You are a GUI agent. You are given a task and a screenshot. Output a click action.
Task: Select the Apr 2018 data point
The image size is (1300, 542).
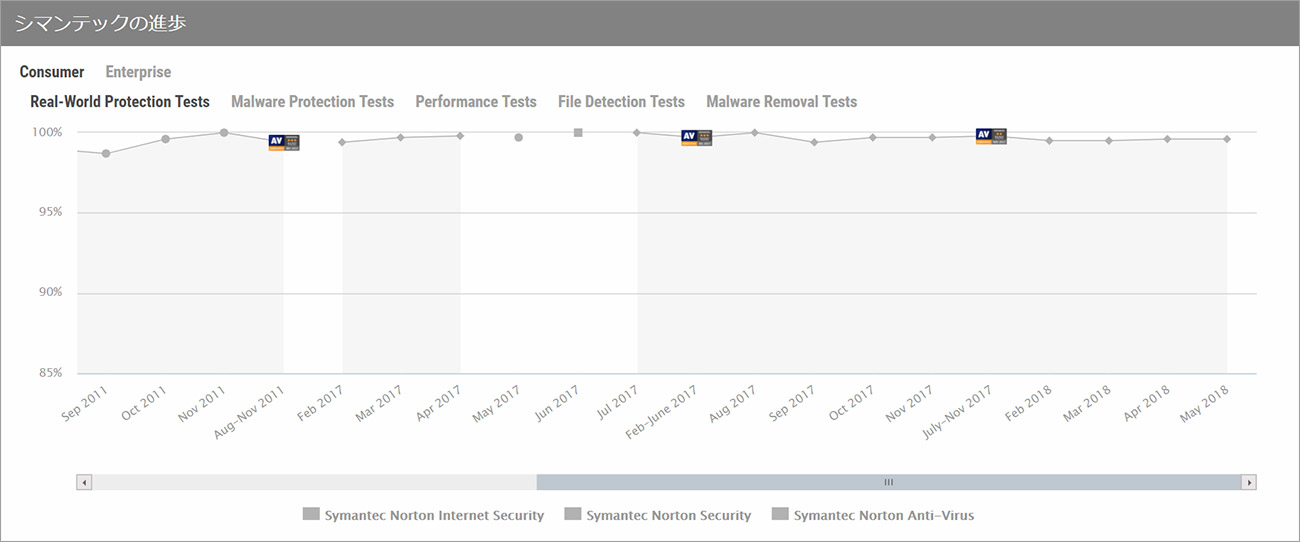click(x=1167, y=138)
